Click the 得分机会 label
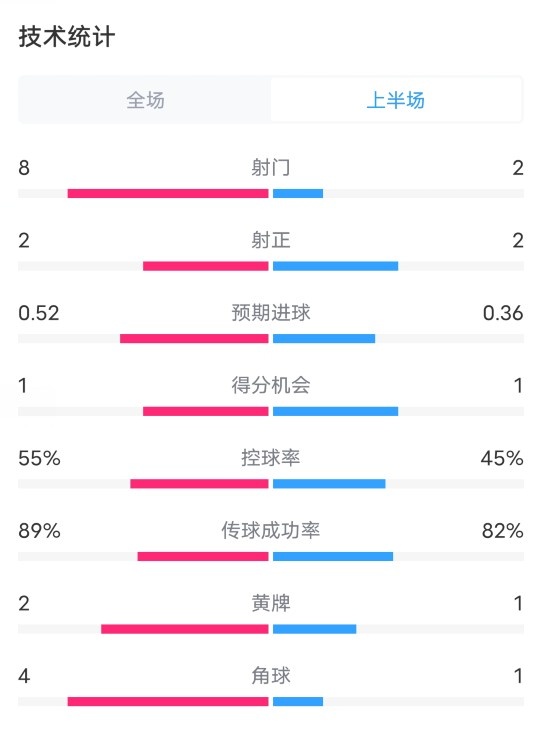Screen dimensions: 539x734 271,385
